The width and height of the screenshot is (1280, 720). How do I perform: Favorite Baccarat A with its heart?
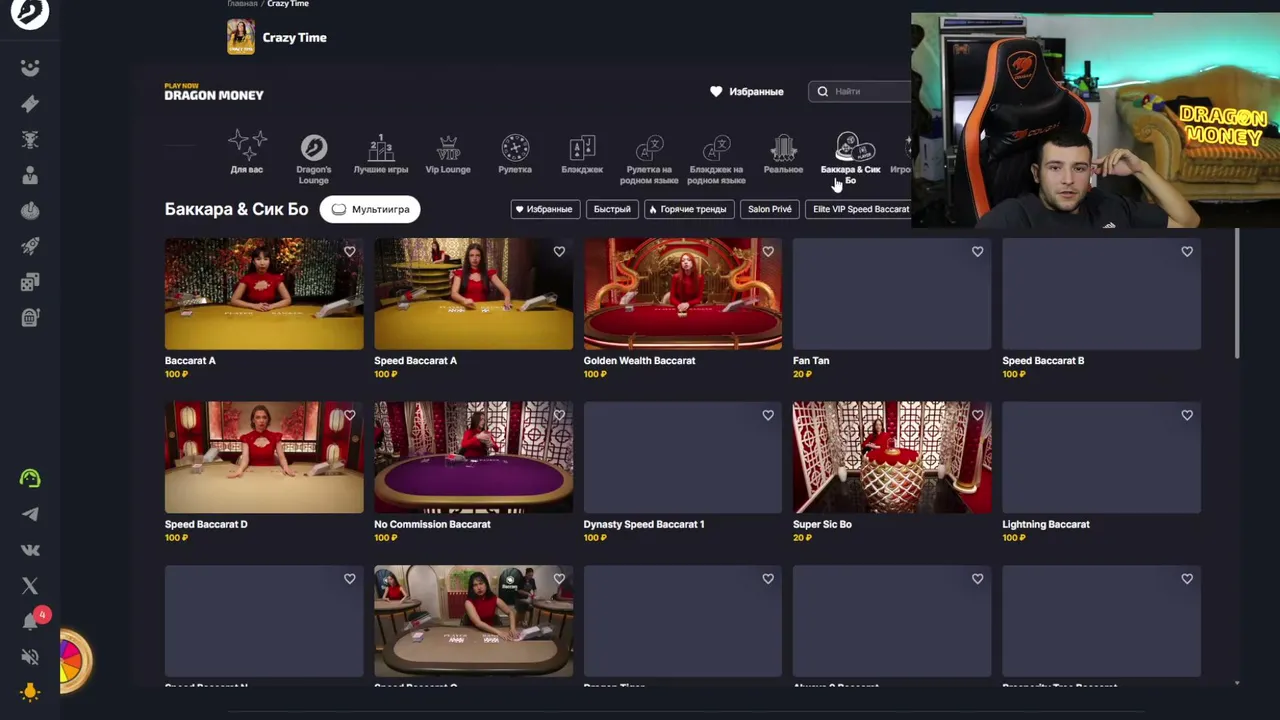point(350,252)
